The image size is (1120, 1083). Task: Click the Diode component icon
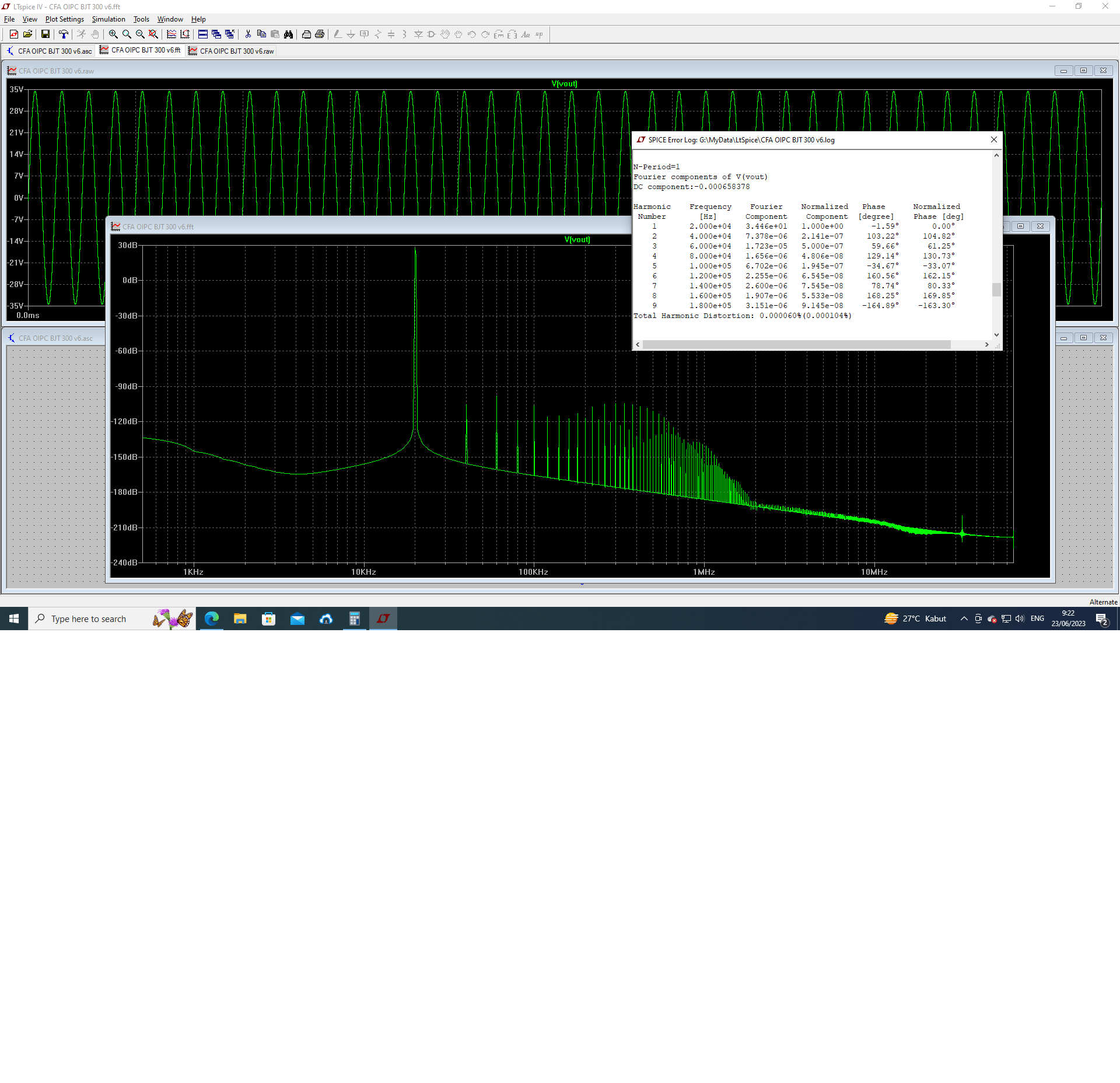[418, 34]
